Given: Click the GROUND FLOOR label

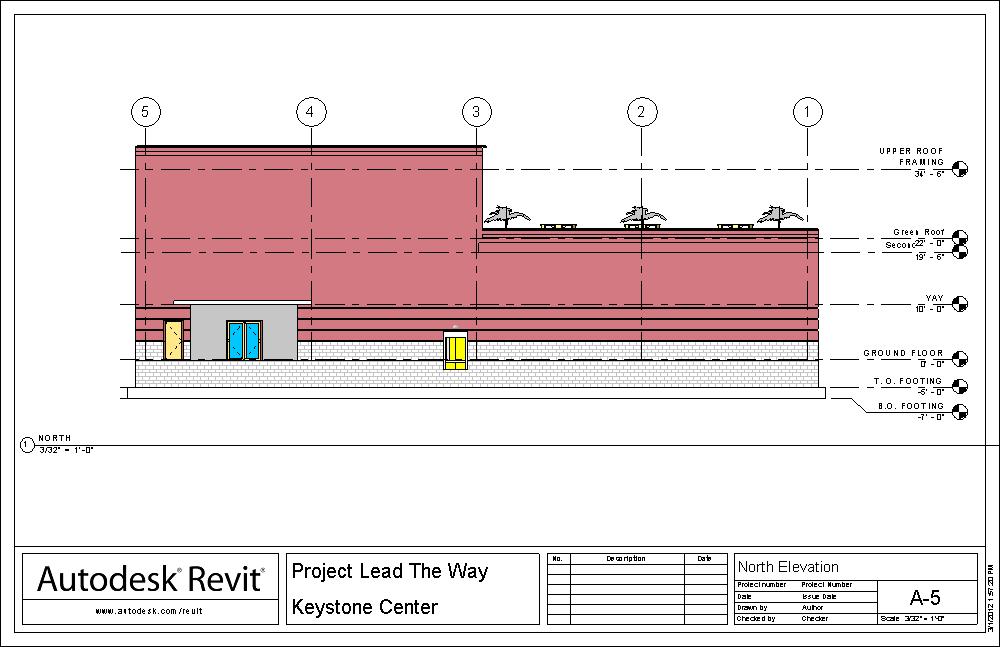Looking at the screenshot, I should tap(903, 353).
